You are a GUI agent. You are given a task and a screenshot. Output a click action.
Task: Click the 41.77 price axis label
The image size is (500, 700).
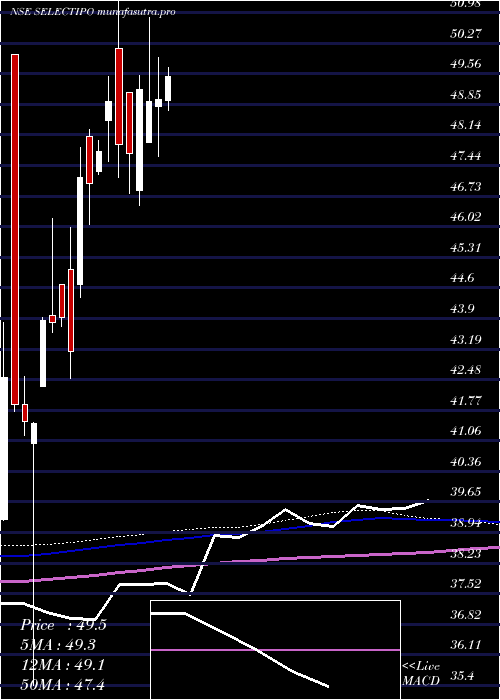[x=466, y=401]
